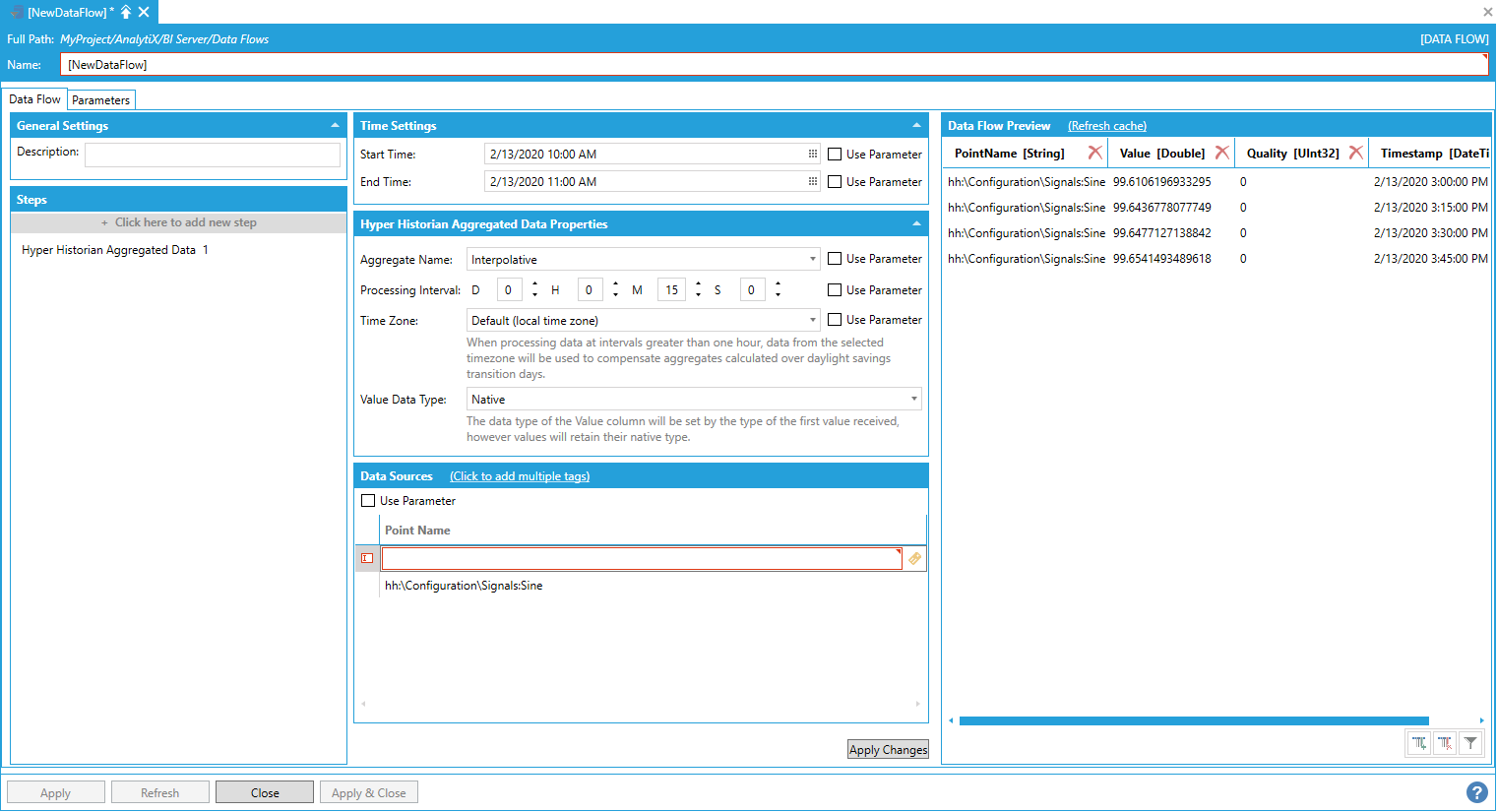Check Use Parameter for Aggregate Name
The height and width of the screenshot is (812, 1497).
pos(835,259)
